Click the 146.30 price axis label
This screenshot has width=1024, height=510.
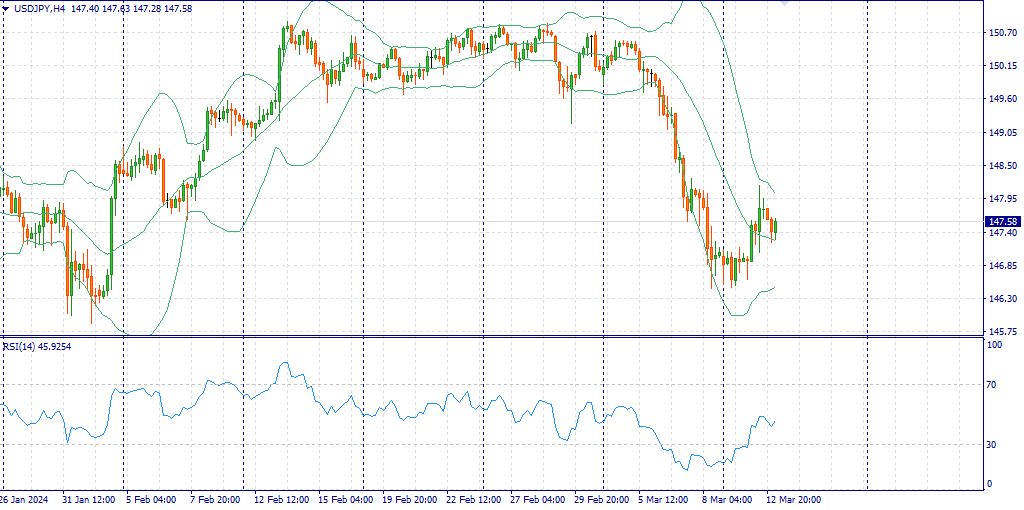click(1002, 298)
